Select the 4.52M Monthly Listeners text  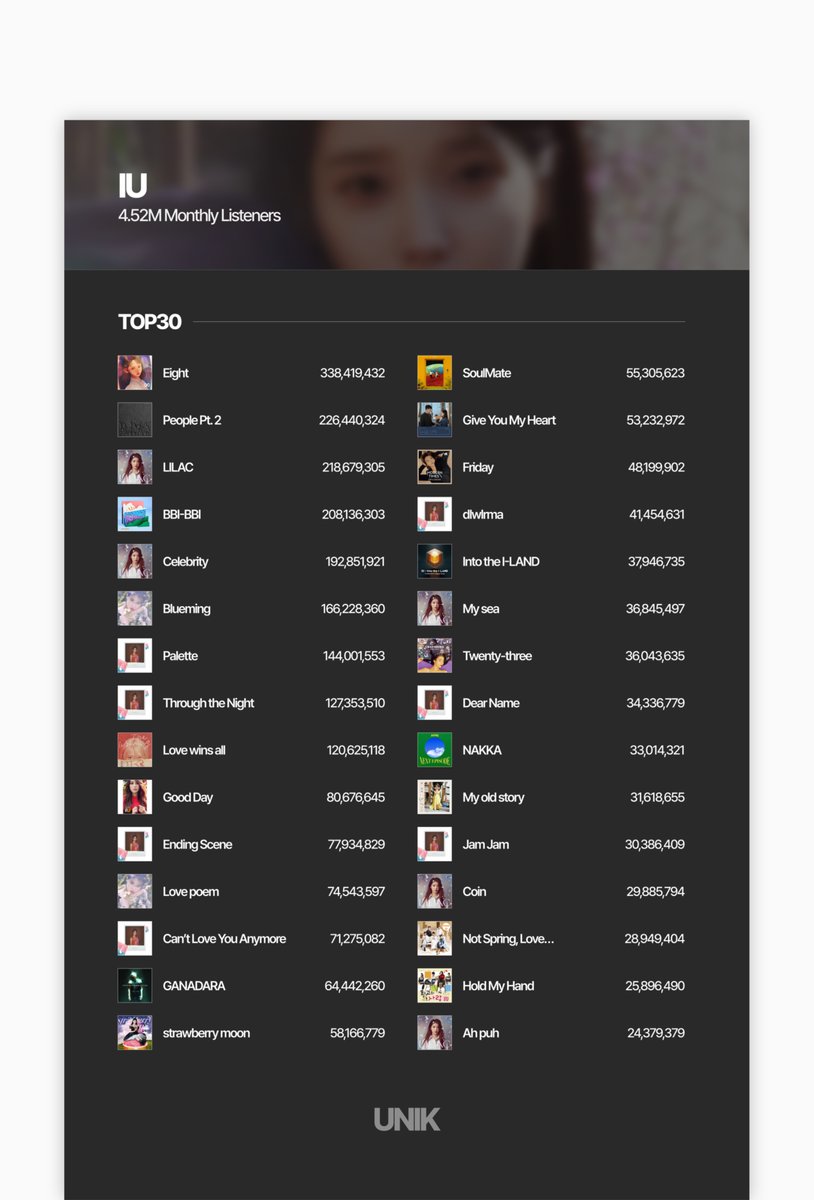click(x=199, y=215)
